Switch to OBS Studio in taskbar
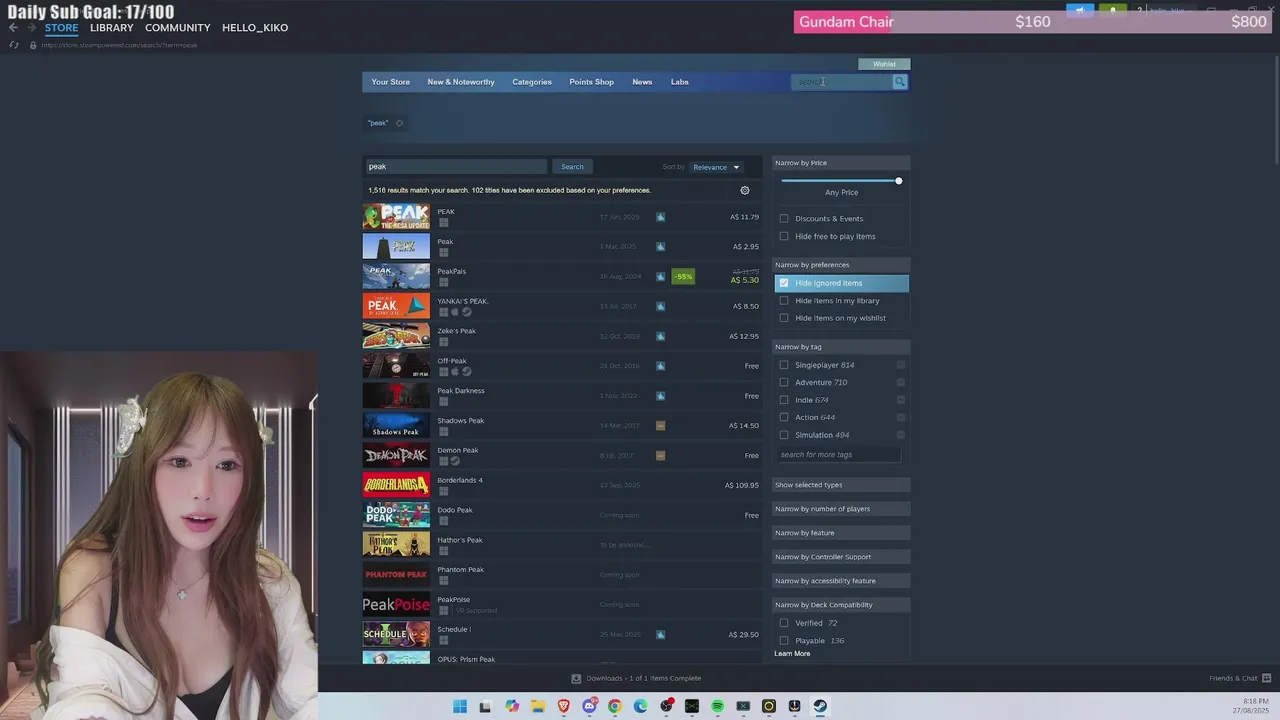 point(666,706)
